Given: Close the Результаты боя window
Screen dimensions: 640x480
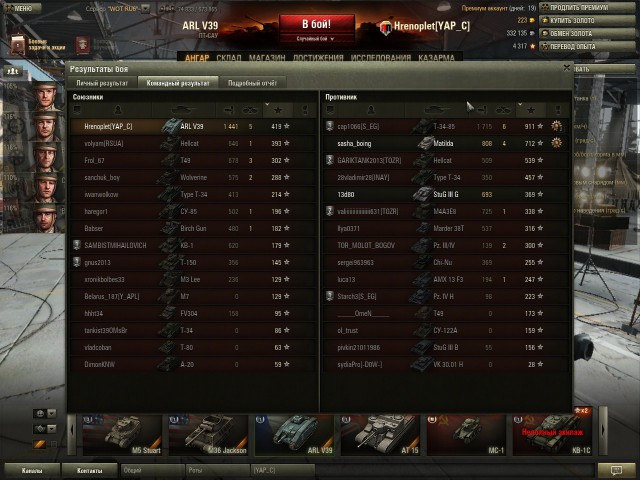Looking at the screenshot, I should click(x=567, y=68).
